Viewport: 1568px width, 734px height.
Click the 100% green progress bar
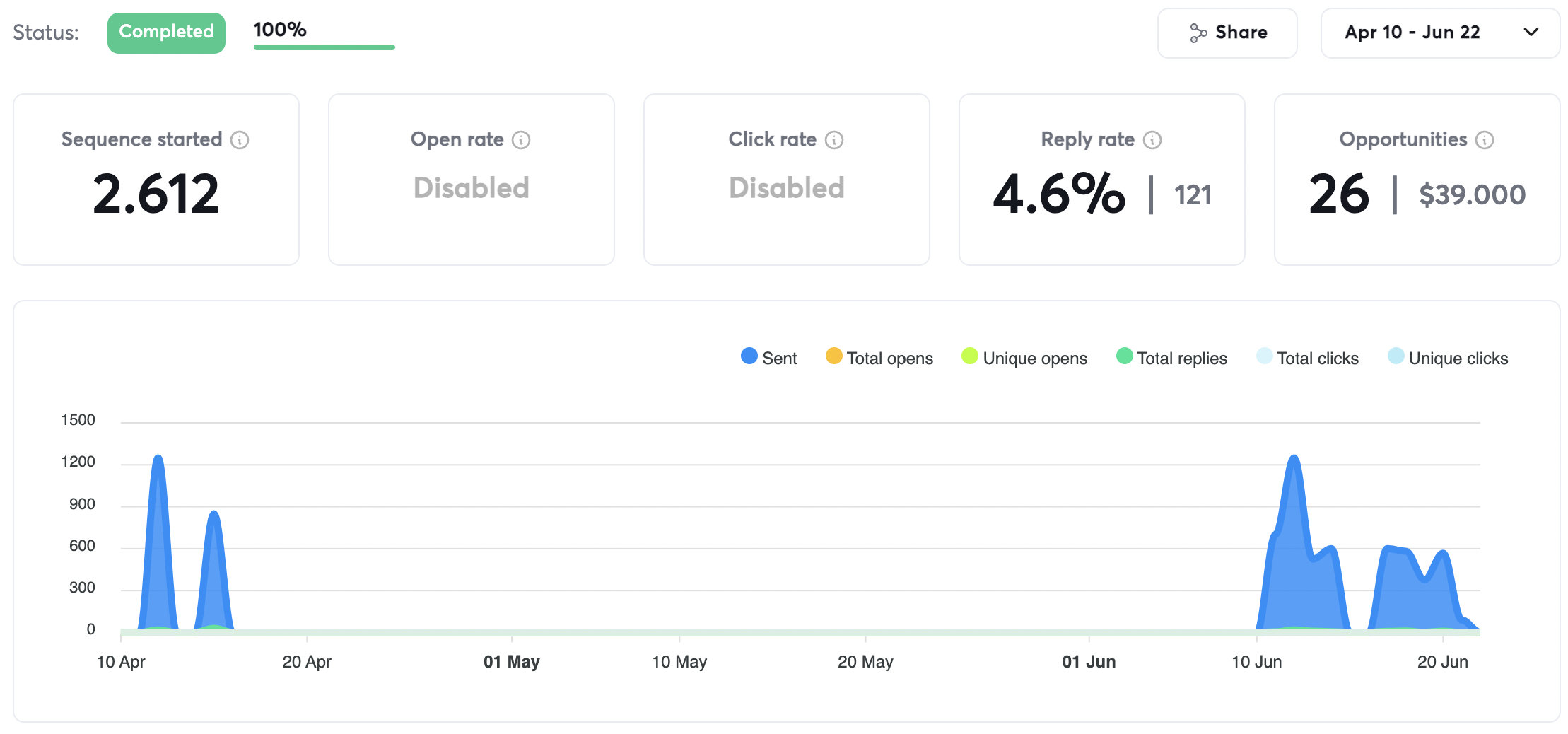pyautogui.click(x=324, y=47)
